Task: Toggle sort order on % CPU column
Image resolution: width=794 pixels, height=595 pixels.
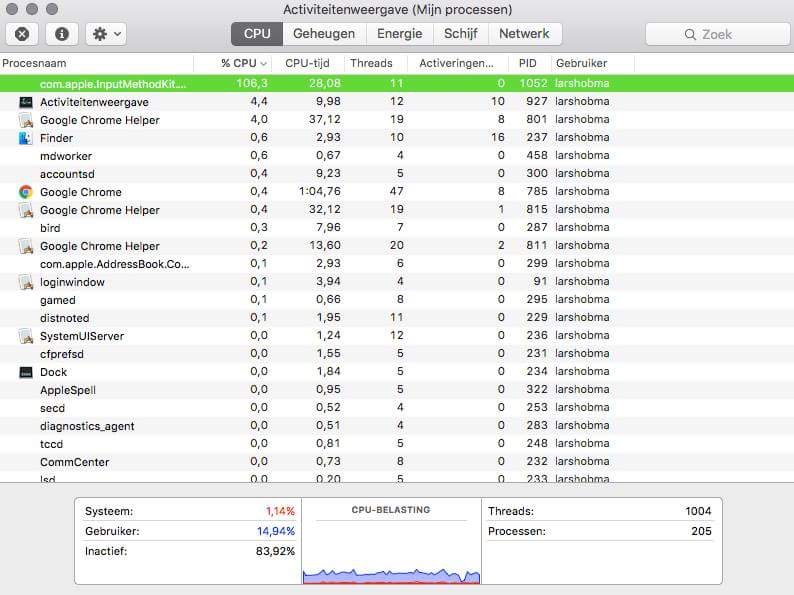Action: pos(233,63)
